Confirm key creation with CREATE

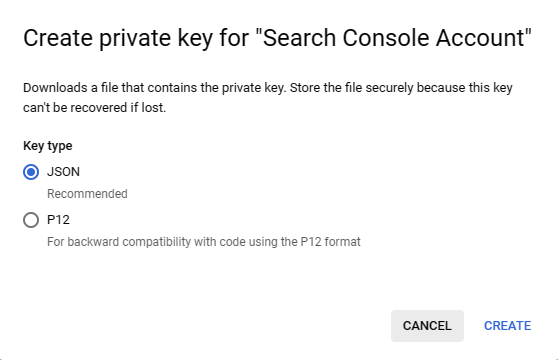(507, 326)
